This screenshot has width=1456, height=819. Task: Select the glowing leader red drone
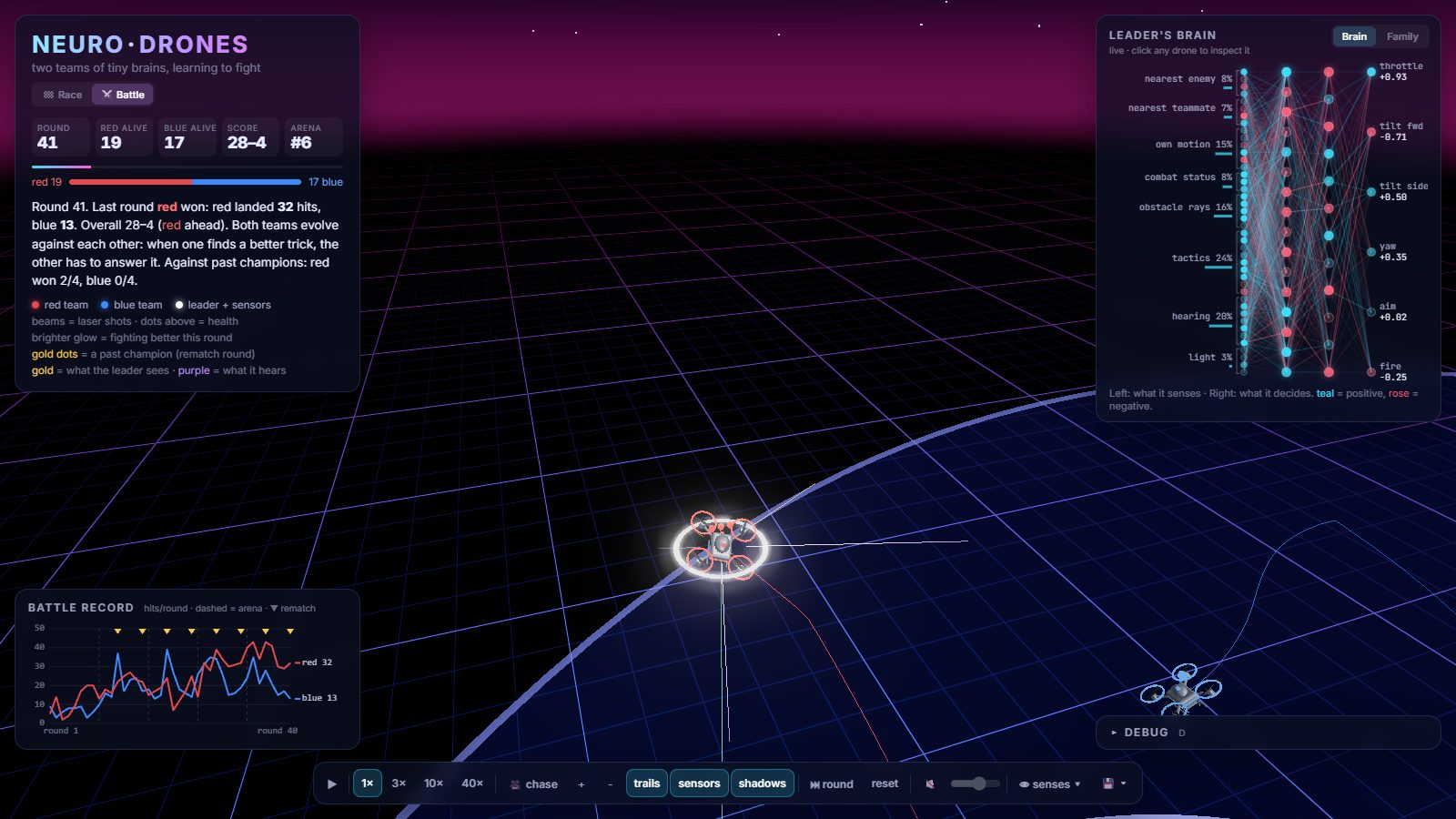pos(721,548)
